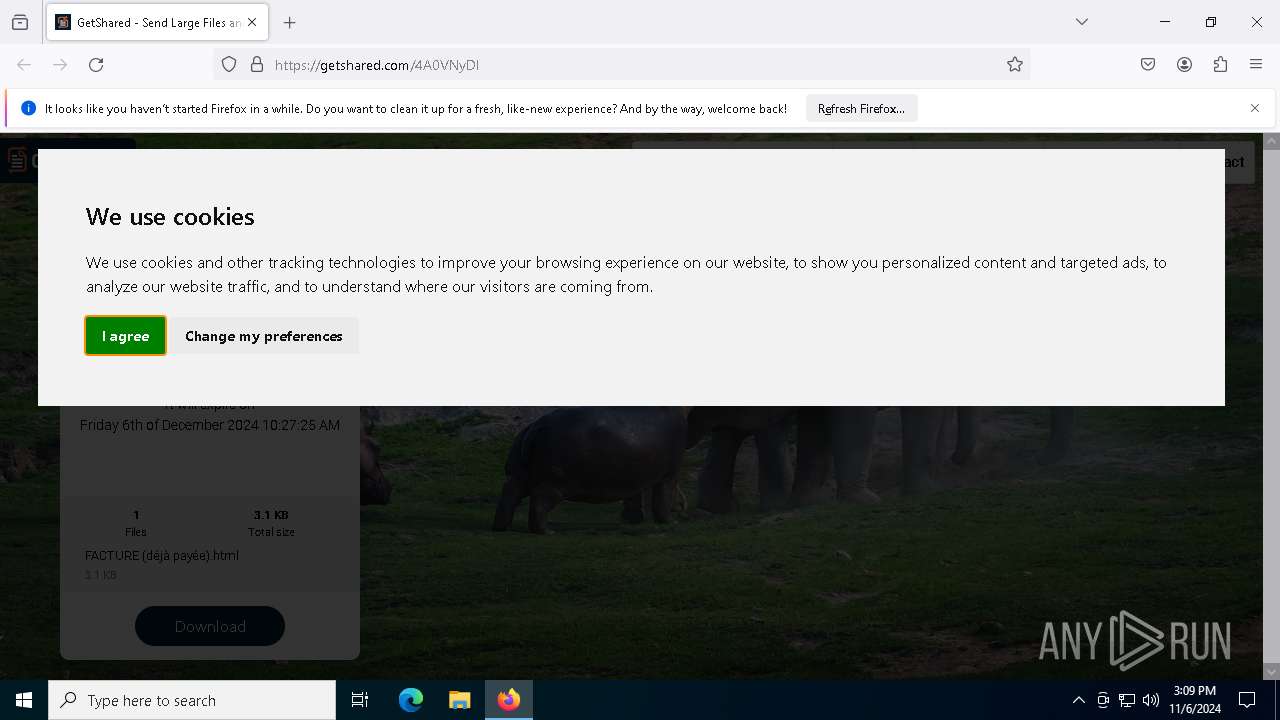Open the Windows Start menu
1280x720 pixels.
coord(24,700)
